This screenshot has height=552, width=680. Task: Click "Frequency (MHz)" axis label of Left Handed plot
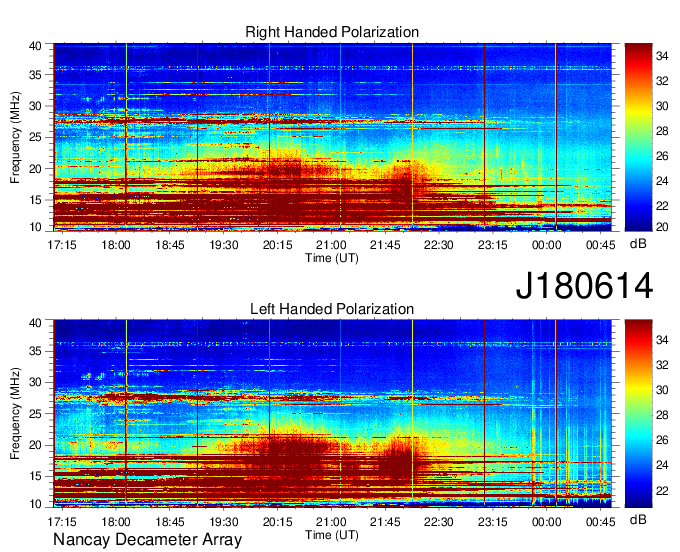[x=16, y=414]
